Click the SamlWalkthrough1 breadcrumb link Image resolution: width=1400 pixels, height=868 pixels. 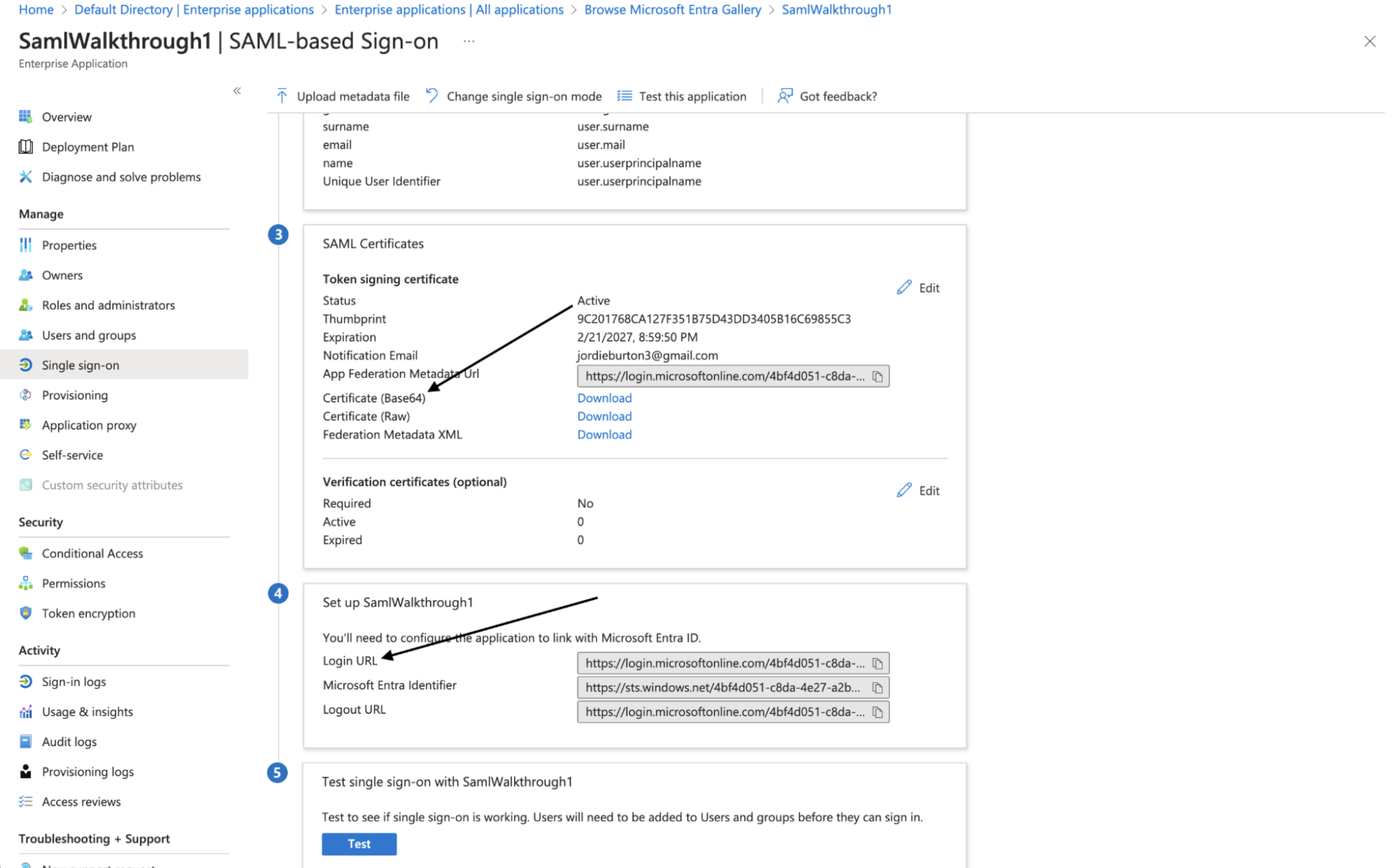[x=836, y=10]
